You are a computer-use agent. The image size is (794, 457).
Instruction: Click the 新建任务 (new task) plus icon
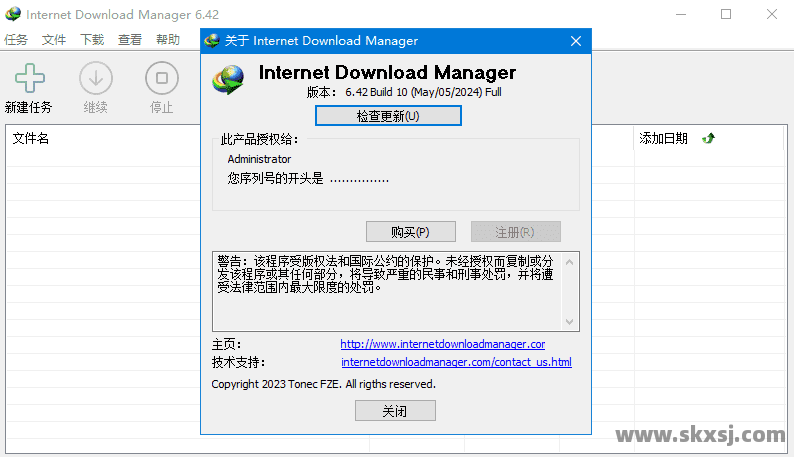[29, 78]
